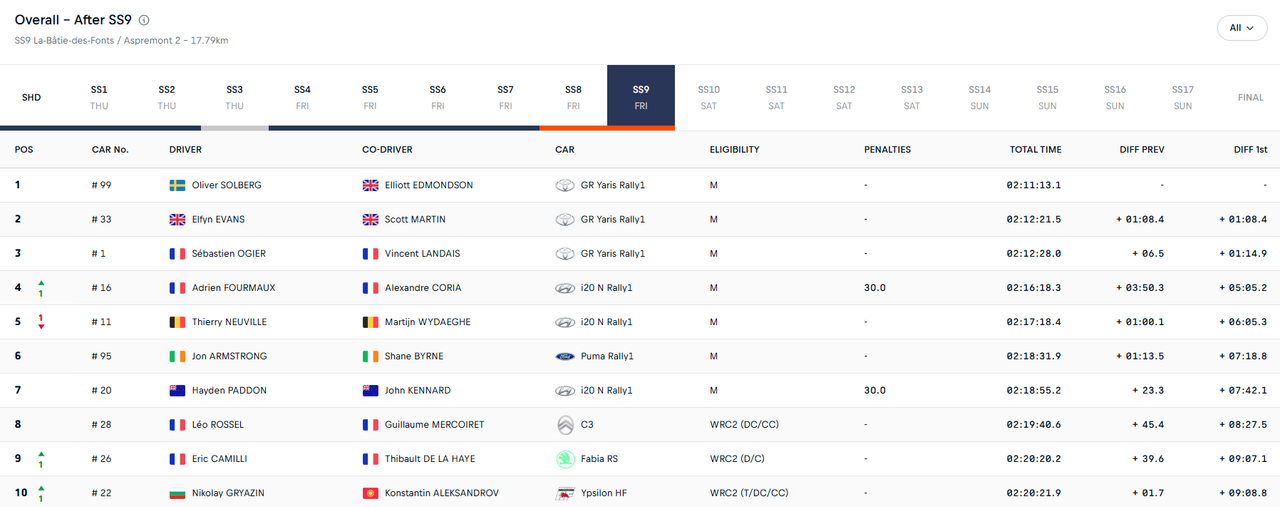Select the SS16 SUN stage tab
1280x507 pixels.
tap(1115, 98)
